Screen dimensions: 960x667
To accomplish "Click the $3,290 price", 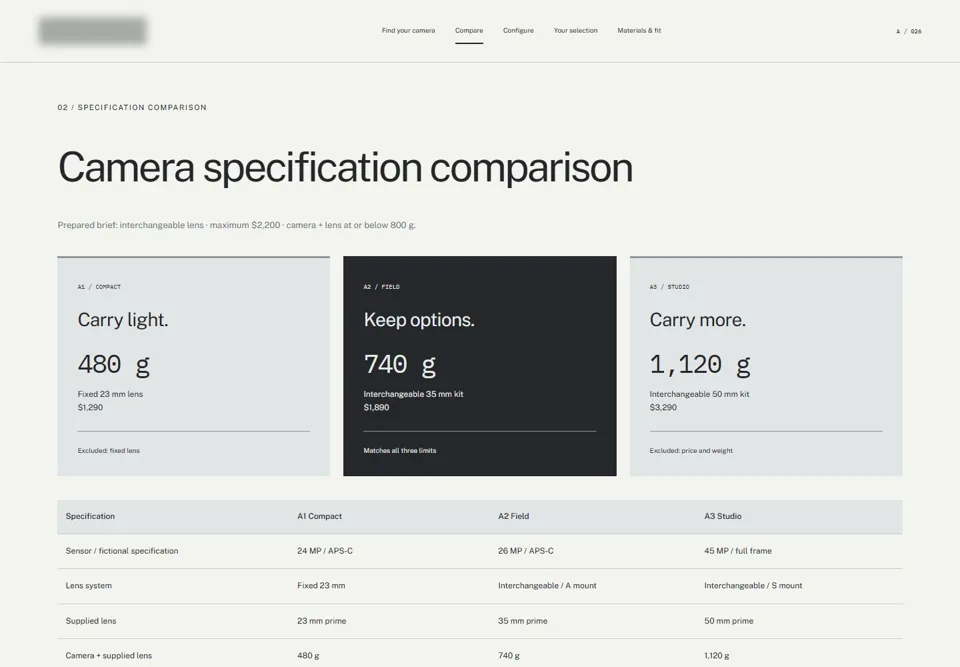I will coord(663,407).
